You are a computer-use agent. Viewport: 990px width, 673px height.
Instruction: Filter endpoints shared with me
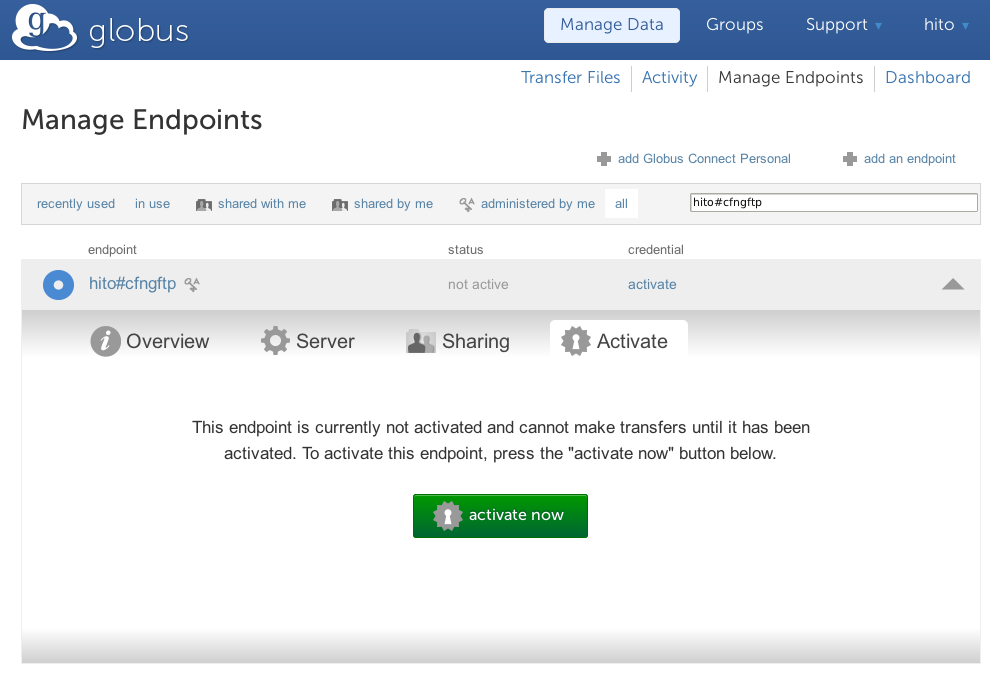[x=261, y=204]
